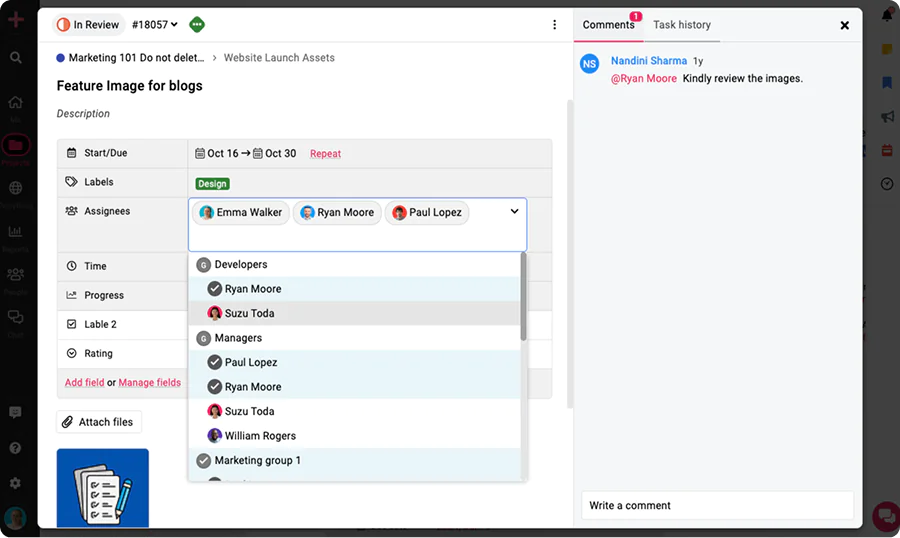Image resolution: width=900 pixels, height=538 pixels.
Task: Close the task detail panel
Action: (x=844, y=25)
